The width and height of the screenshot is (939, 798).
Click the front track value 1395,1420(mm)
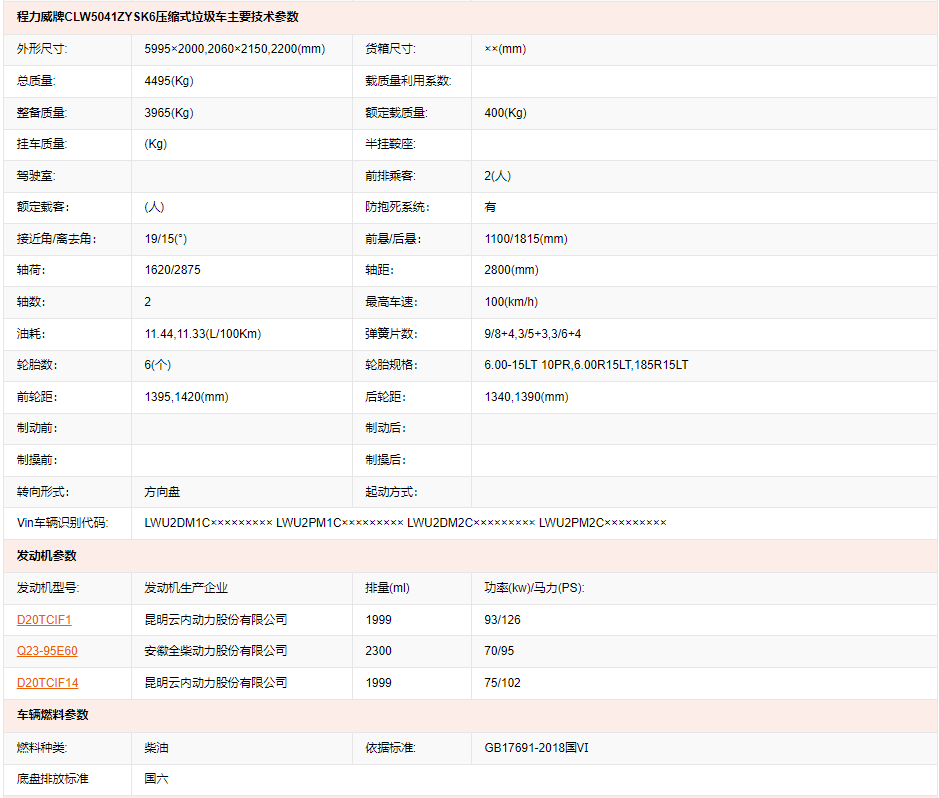[x=186, y=397]
